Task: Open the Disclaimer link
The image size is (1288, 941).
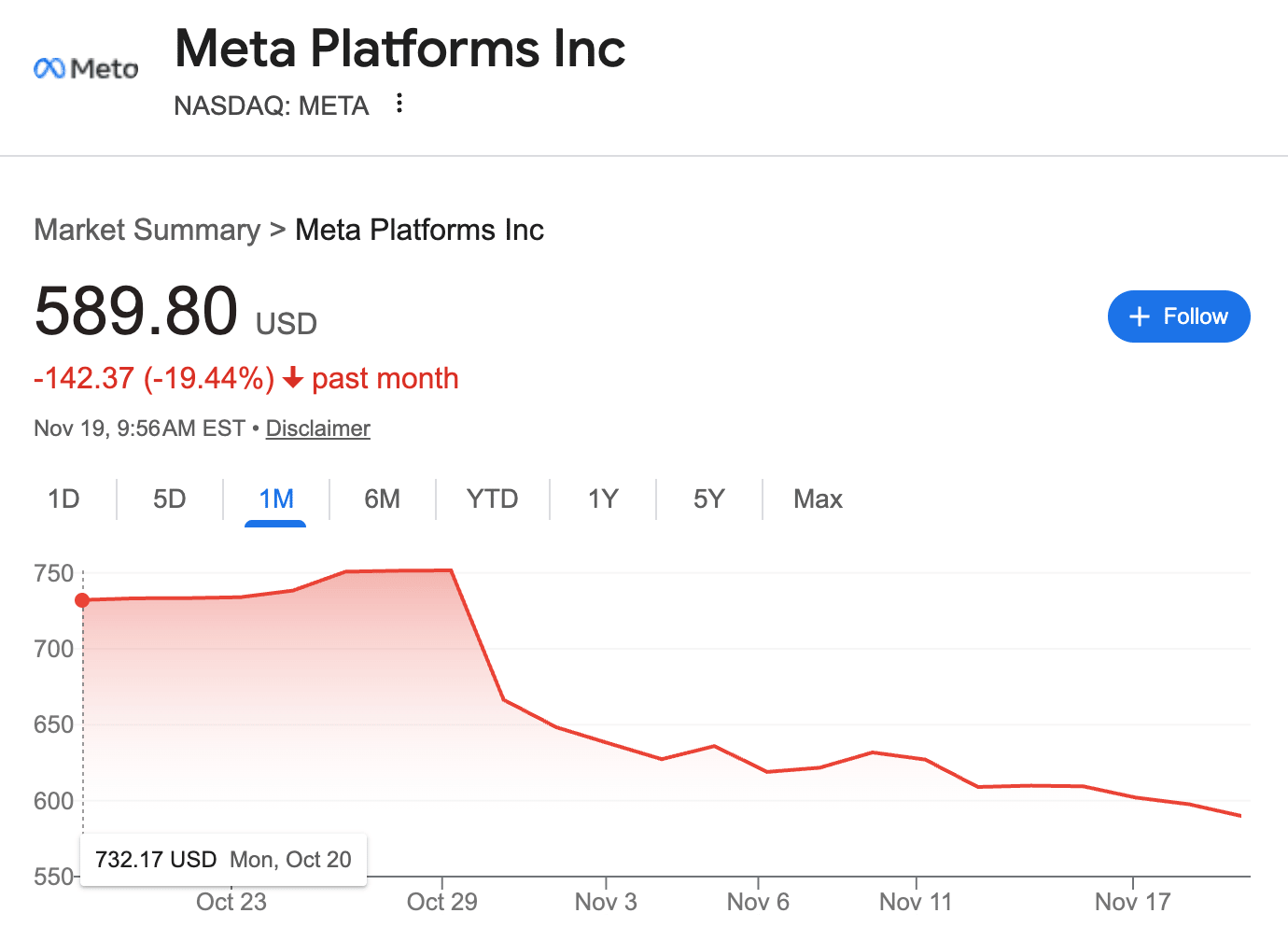Action: coord(317,428)
